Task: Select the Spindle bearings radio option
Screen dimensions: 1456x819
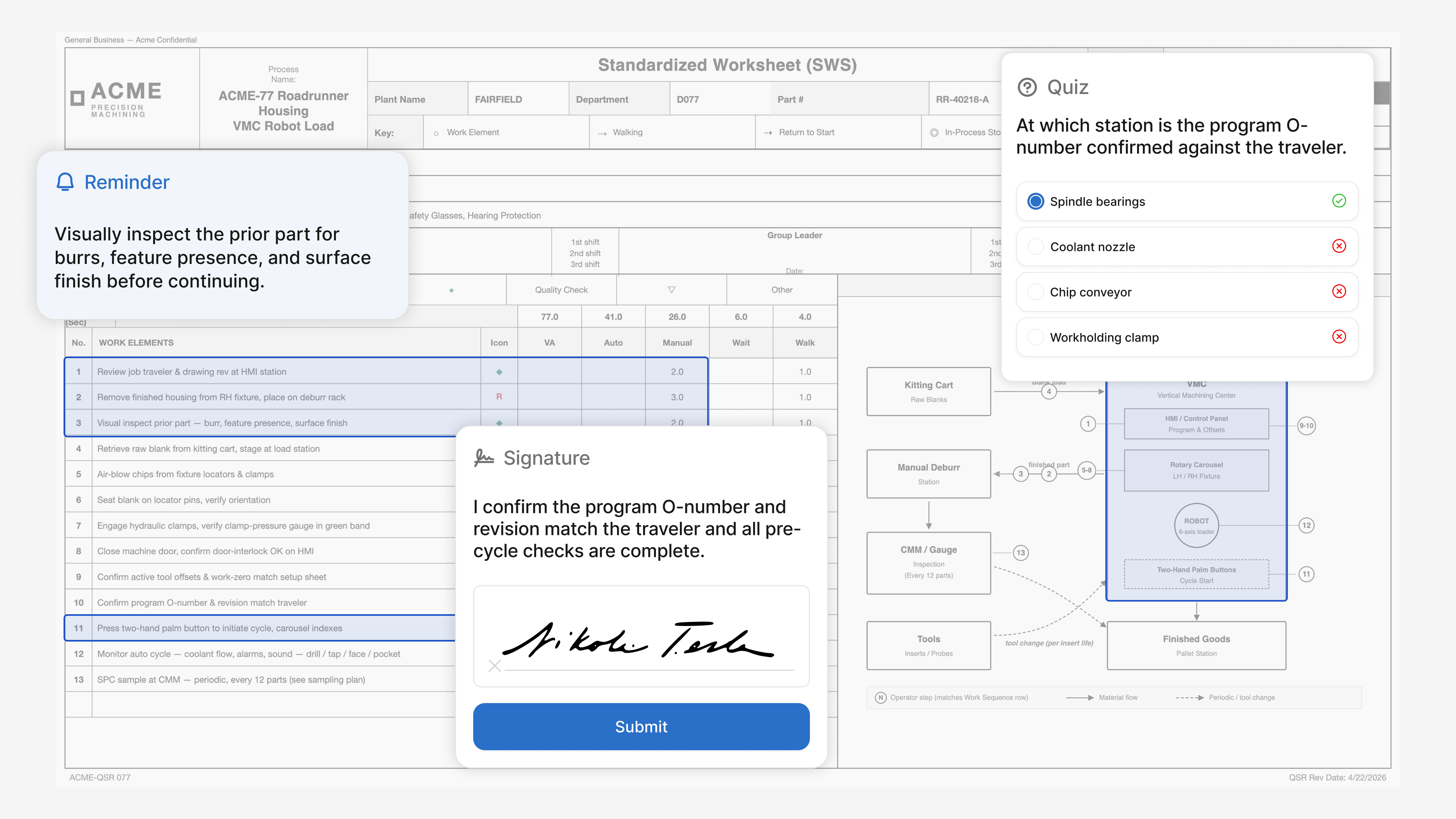Action: point(1036,201)
